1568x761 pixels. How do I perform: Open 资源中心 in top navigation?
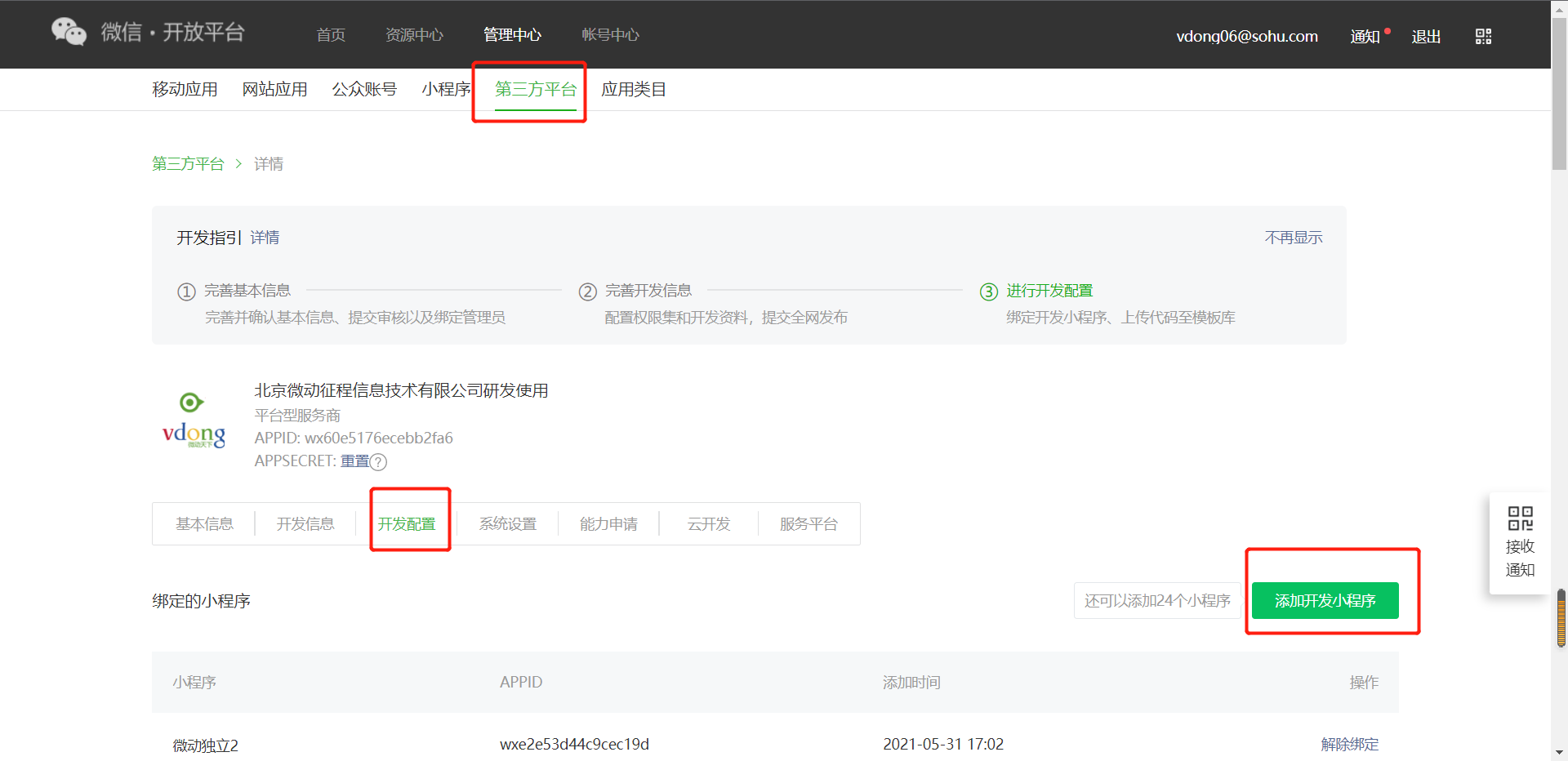coord(414,35)
